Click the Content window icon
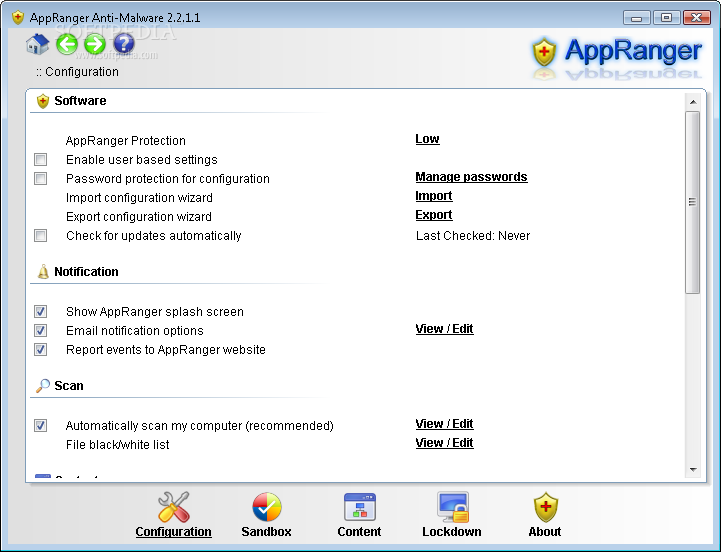Image resolution: width=721 pixels, height=552 pixels. (x=360, y=507)
